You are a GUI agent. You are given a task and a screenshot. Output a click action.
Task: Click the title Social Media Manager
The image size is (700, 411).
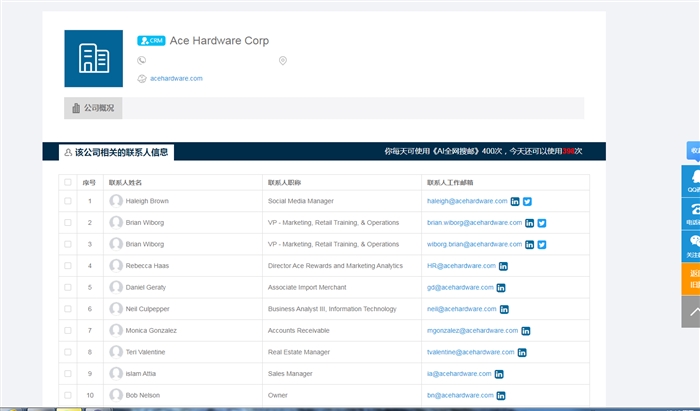click(x=300, y=201)
